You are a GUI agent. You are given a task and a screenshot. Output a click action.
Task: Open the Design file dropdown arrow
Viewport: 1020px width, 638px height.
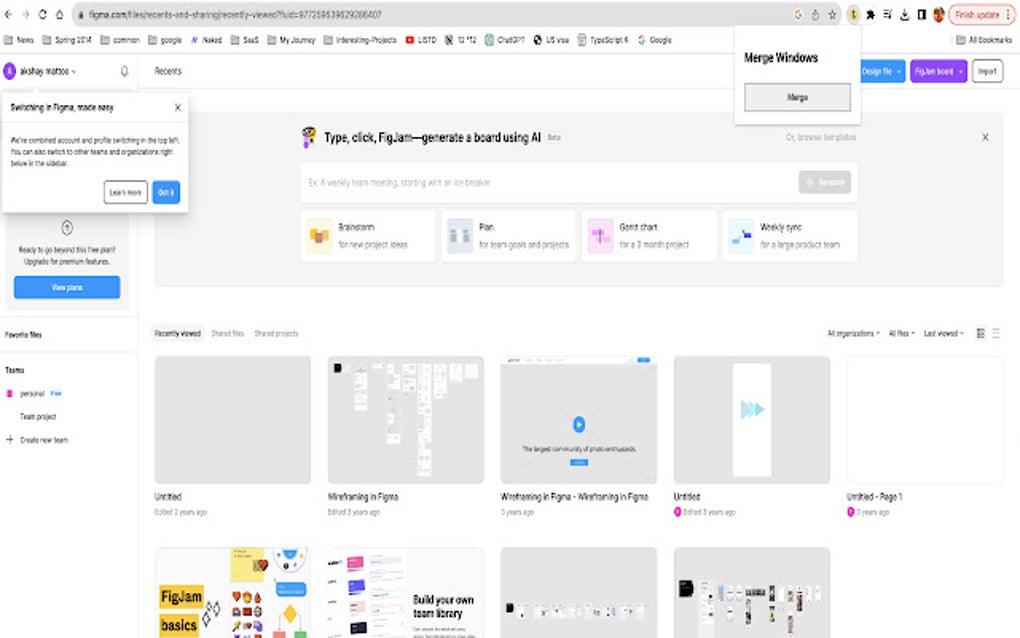click(x=899, y=71)
